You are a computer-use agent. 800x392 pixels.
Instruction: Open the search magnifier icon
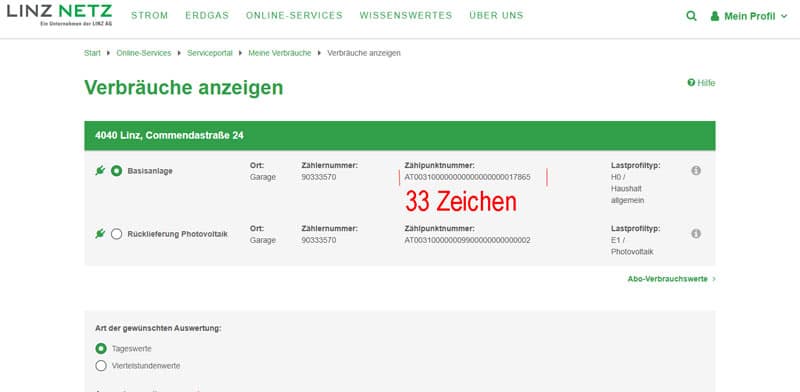click(691, 16)
